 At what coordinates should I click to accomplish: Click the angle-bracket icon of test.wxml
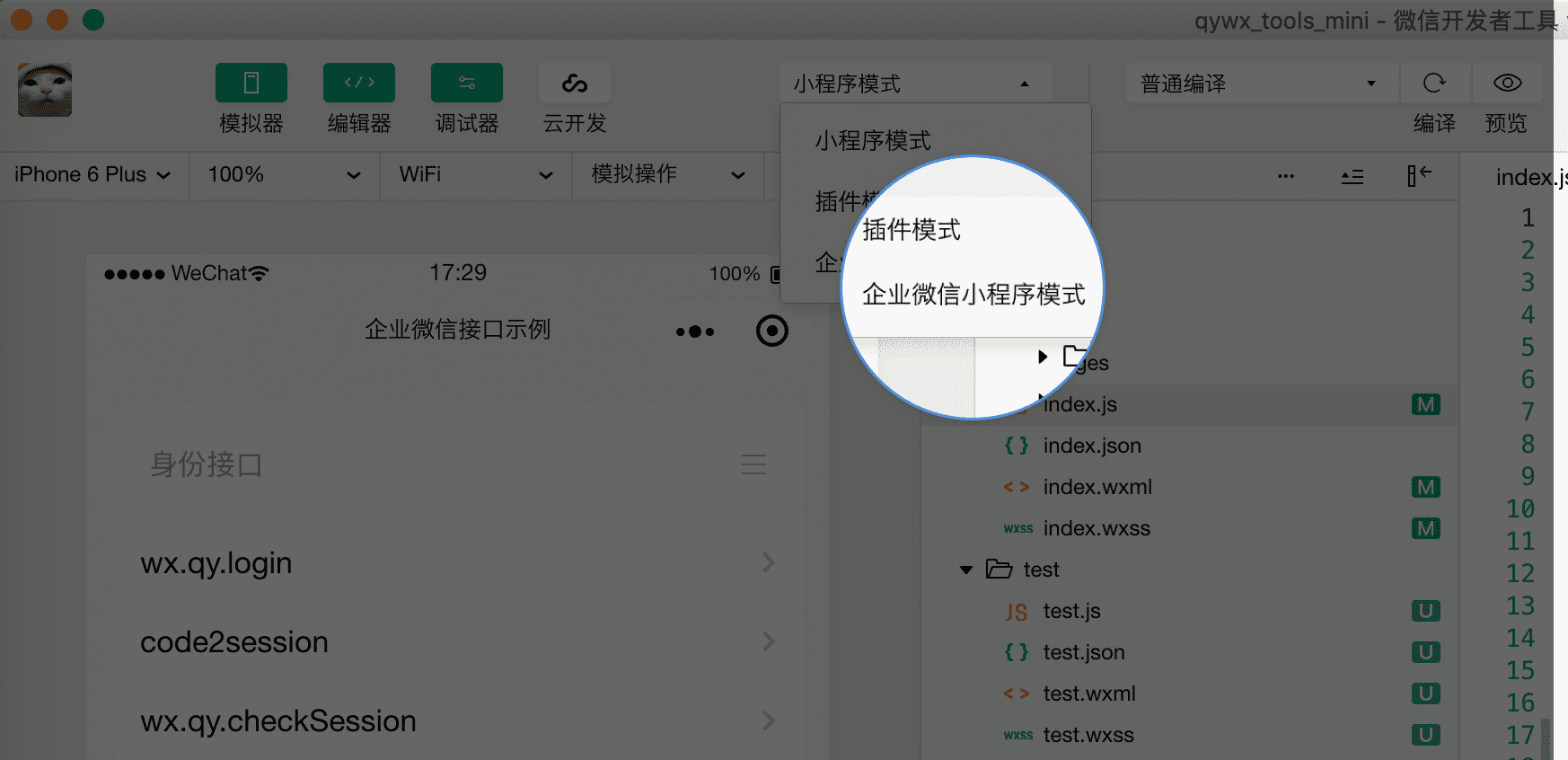(x=1017, y=694)
